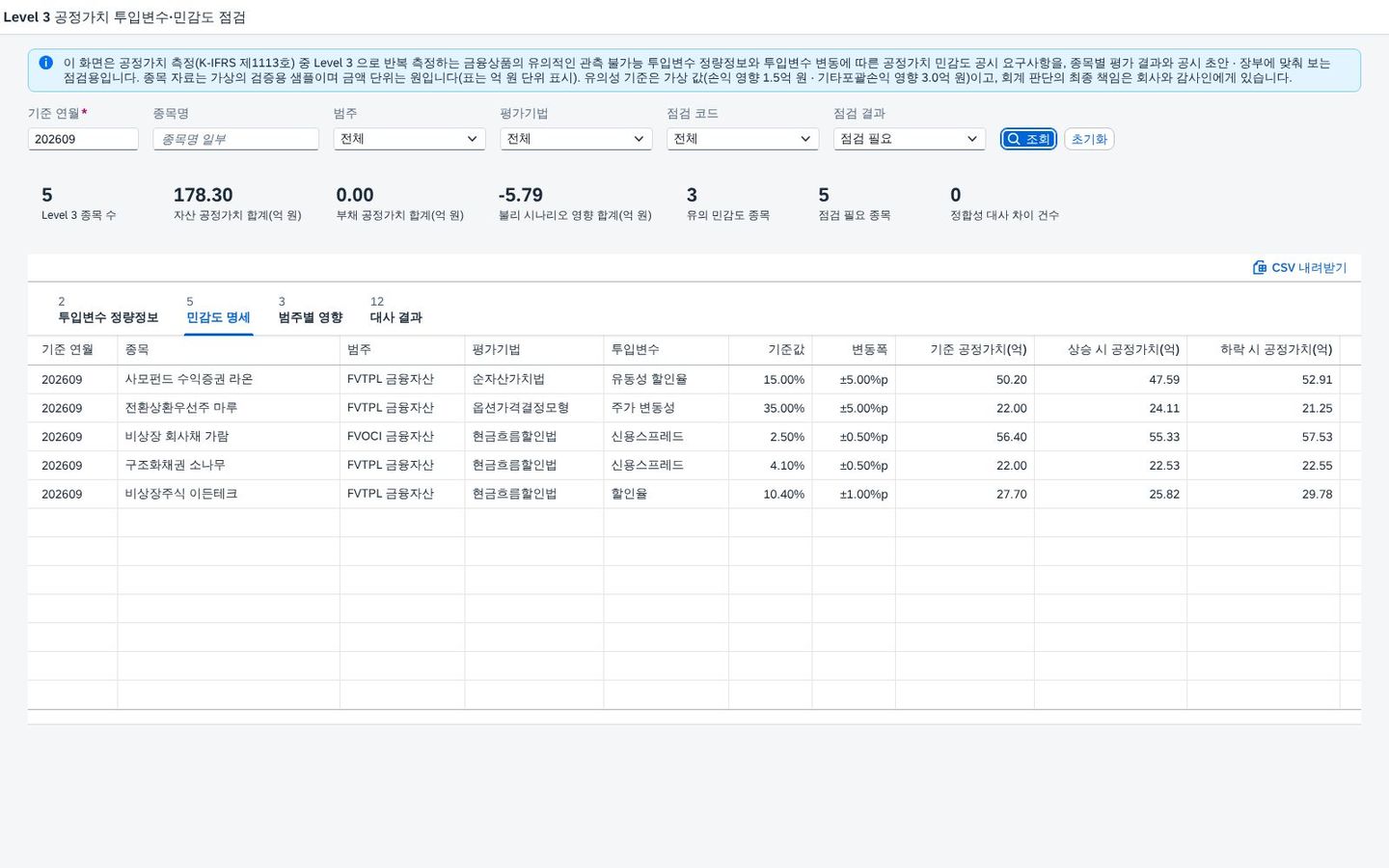Click the 정합성 대사 차이 건수 value 0
The height and width of the screenshot is (868, 1389).
pyautogui.click(x=956, y=195)
